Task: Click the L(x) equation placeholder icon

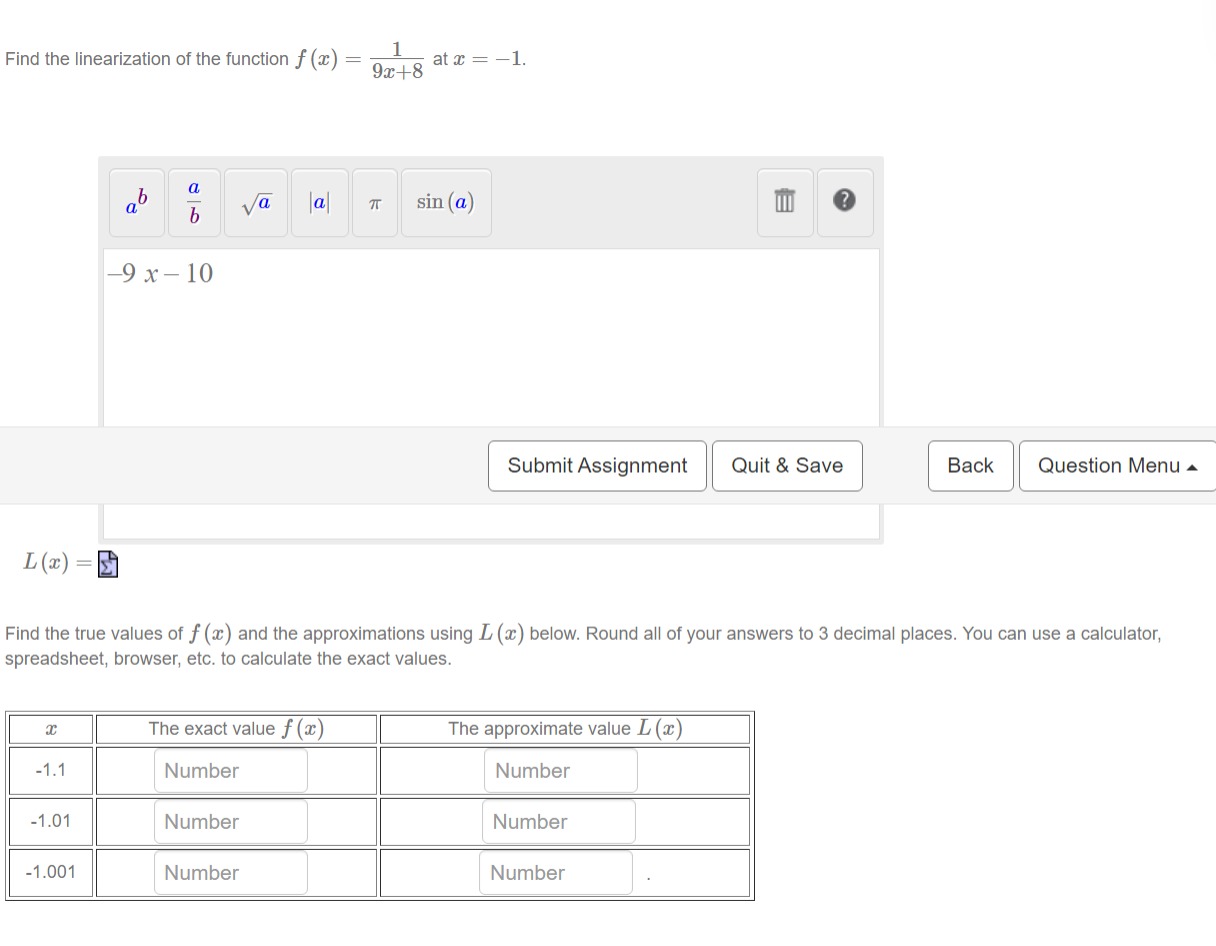Action: 107,563
